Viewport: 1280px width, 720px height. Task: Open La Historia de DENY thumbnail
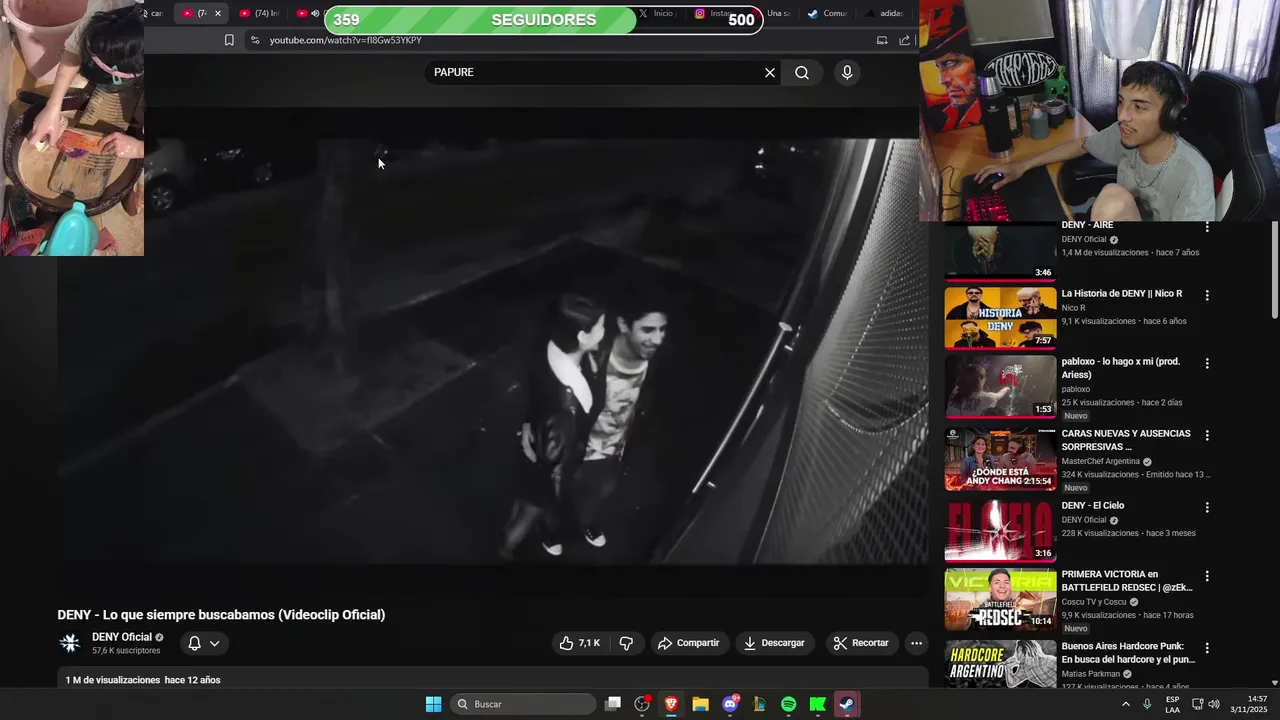pyautogui.click(x=1000, y=318)
